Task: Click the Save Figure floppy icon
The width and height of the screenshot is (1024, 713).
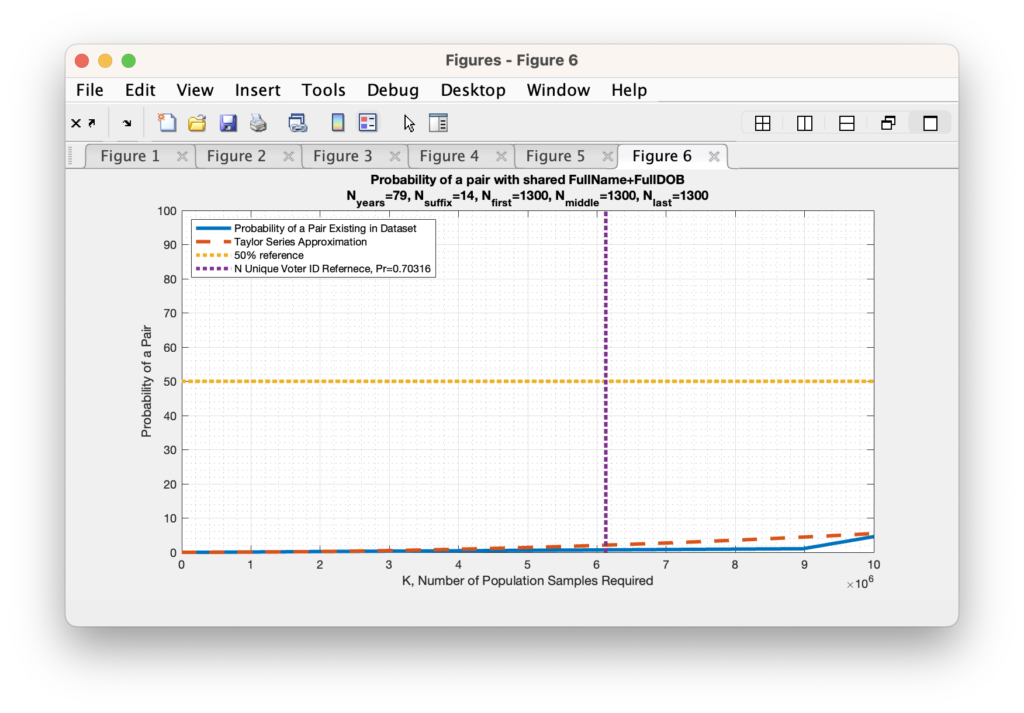Action: click(x=228, y=123)
